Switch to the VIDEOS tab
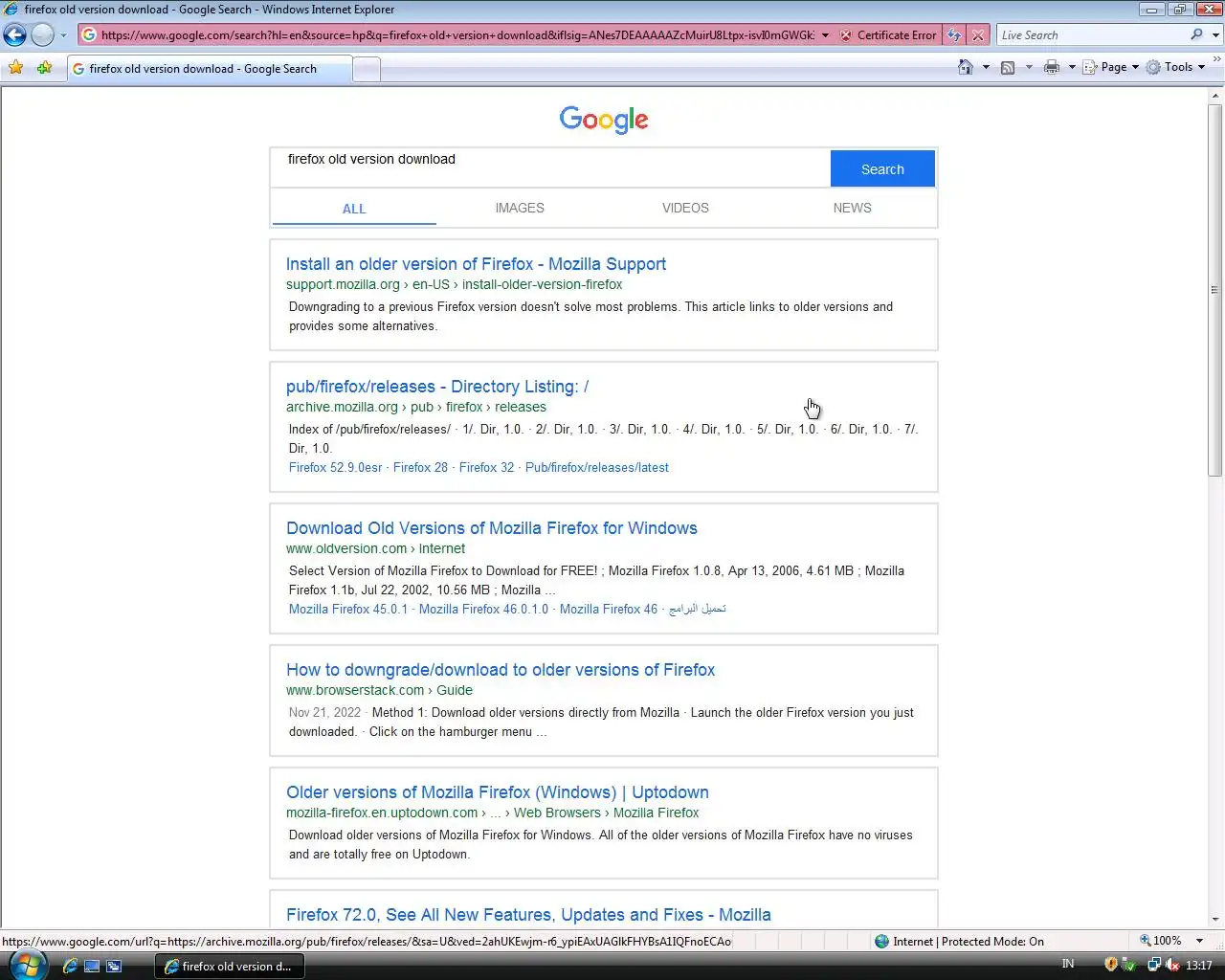The width and height of the screenshot is (1225, 980). point(685,208)
